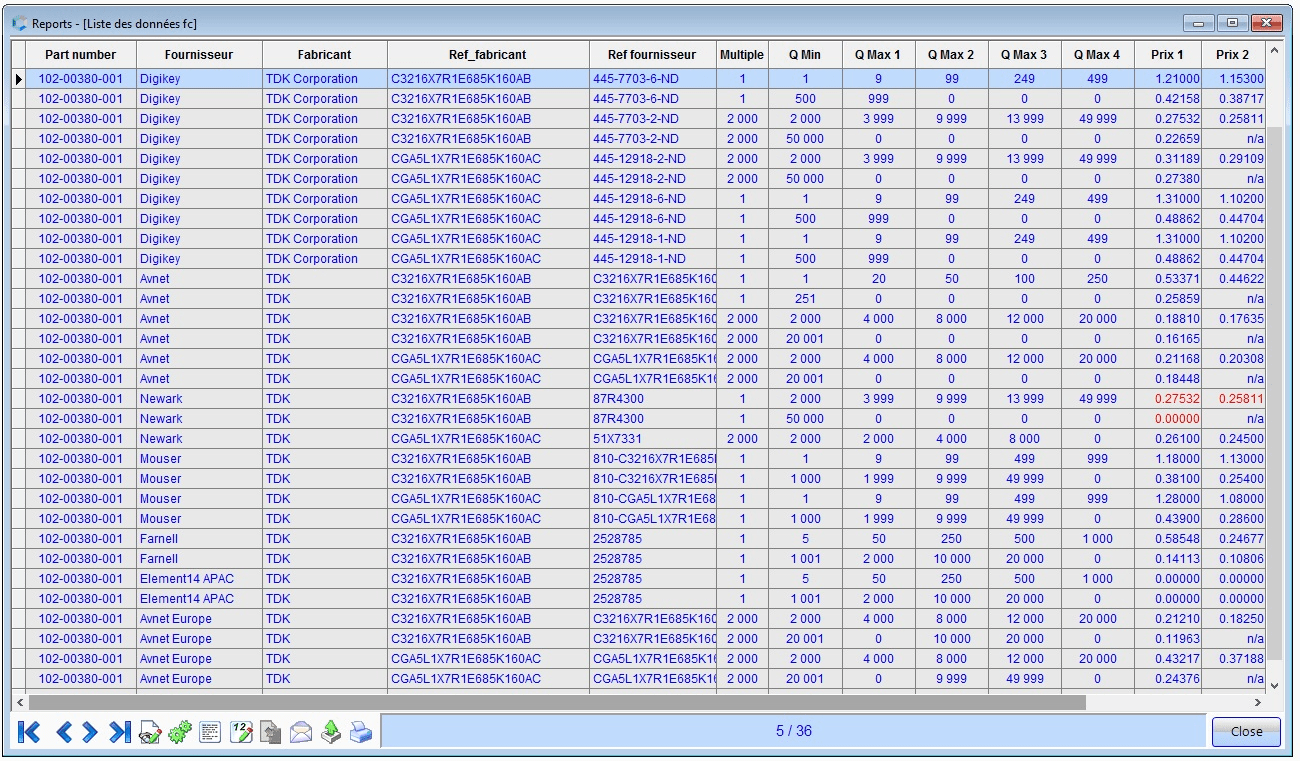Export data with the green arrow icon

331,733
